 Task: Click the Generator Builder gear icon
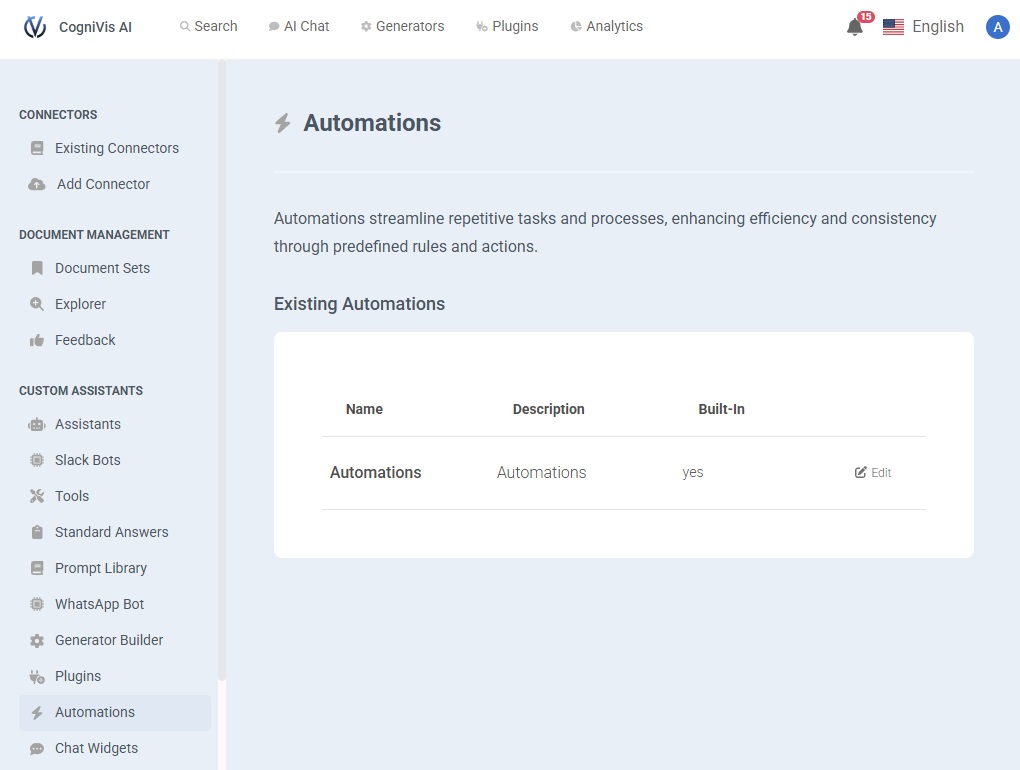37,640
